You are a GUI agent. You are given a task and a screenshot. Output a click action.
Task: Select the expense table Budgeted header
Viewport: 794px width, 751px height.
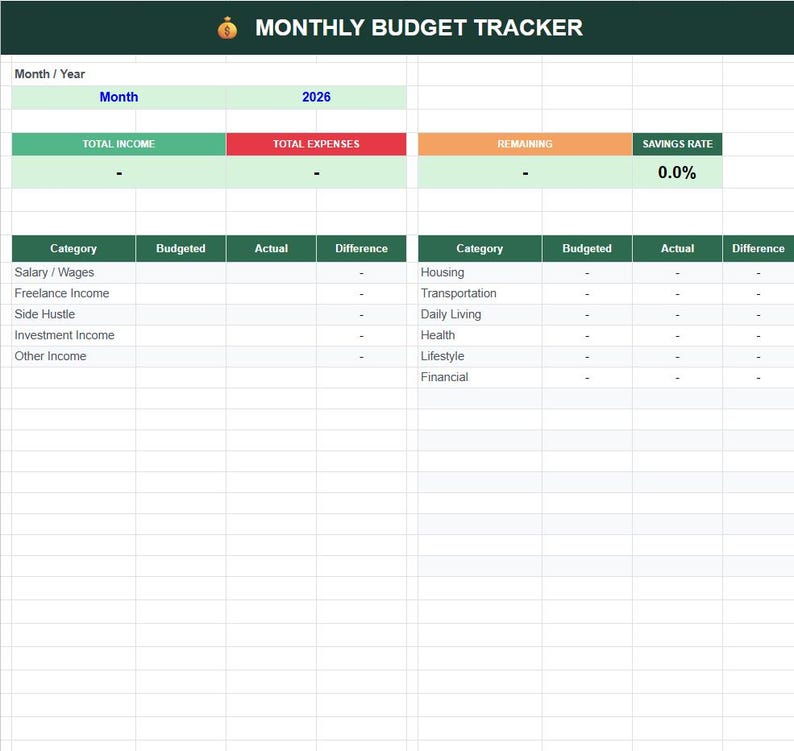587,249
